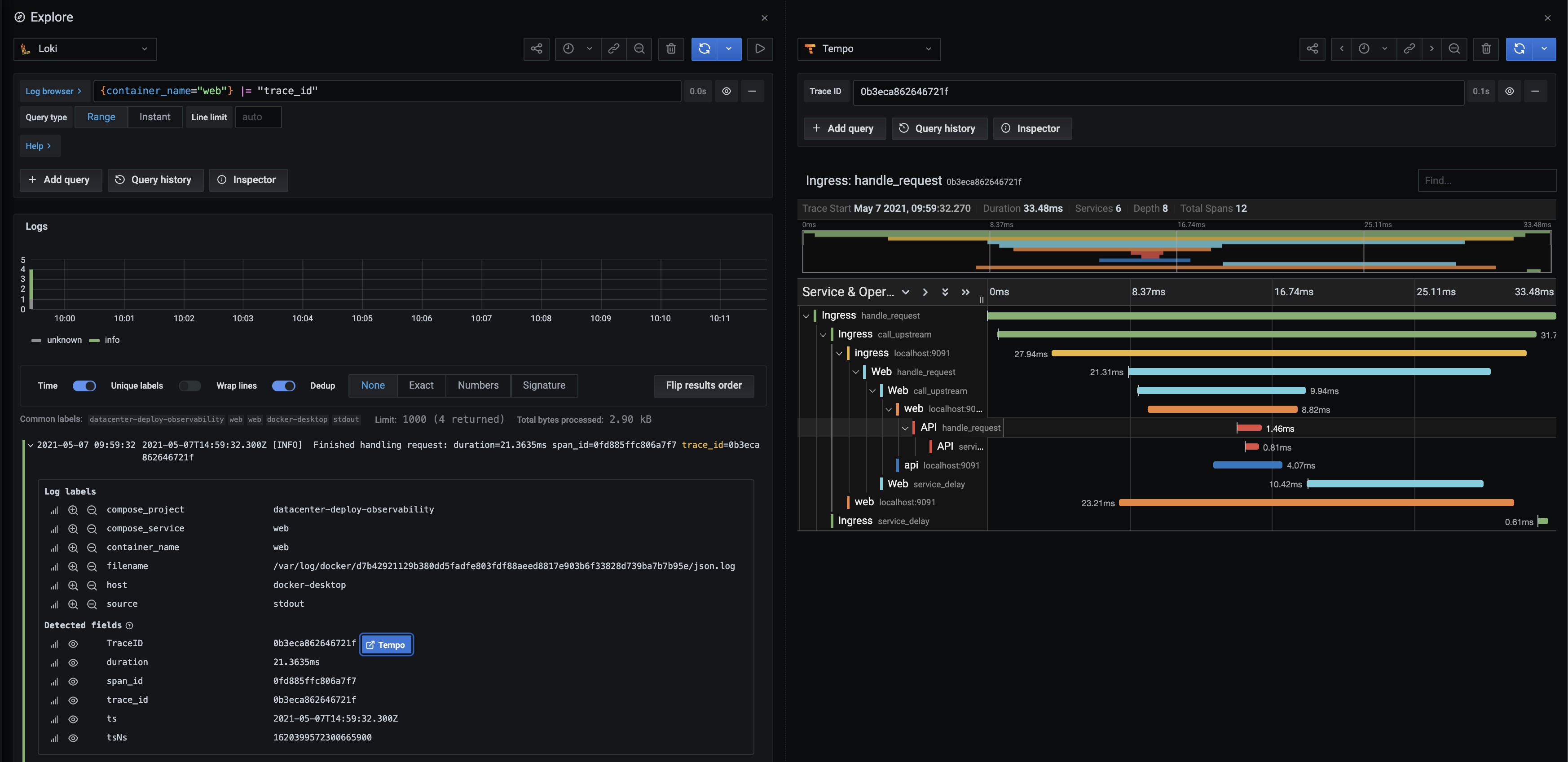The image size is (1568, 762).
Task: Filter for compose_project label value
Action: [x=73, y=510]
